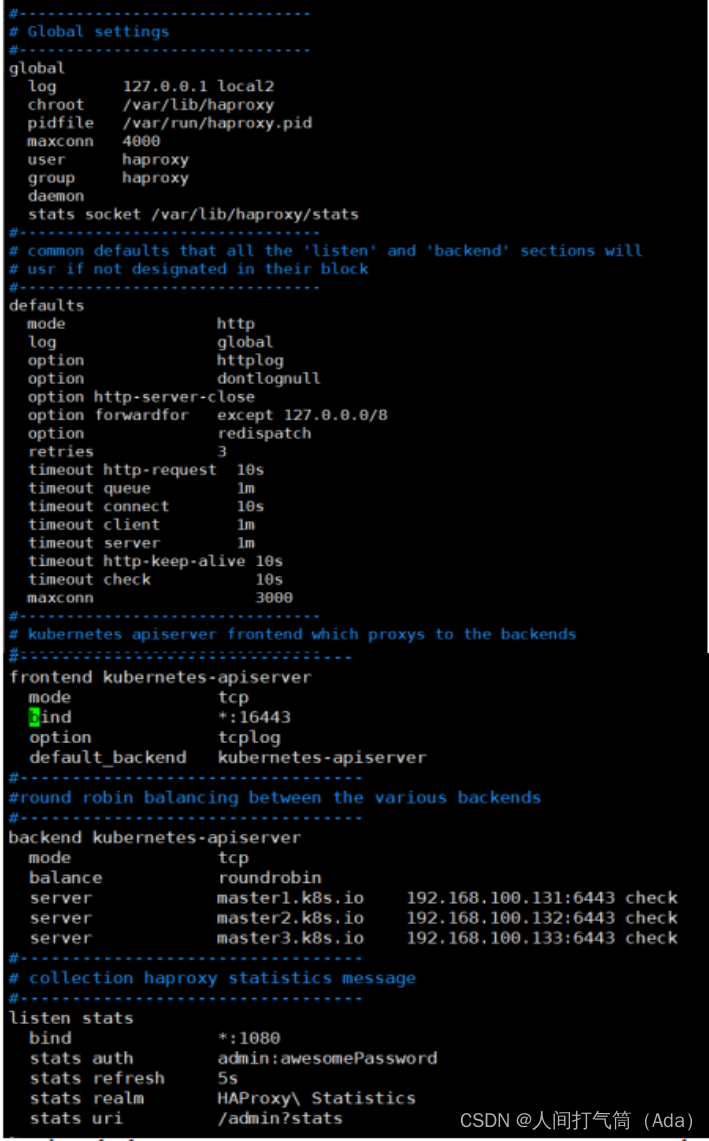Click the master2.k8s.io server entry
Image resolution: width=709 pixels, height=1141 pixels.
[290, 918]
